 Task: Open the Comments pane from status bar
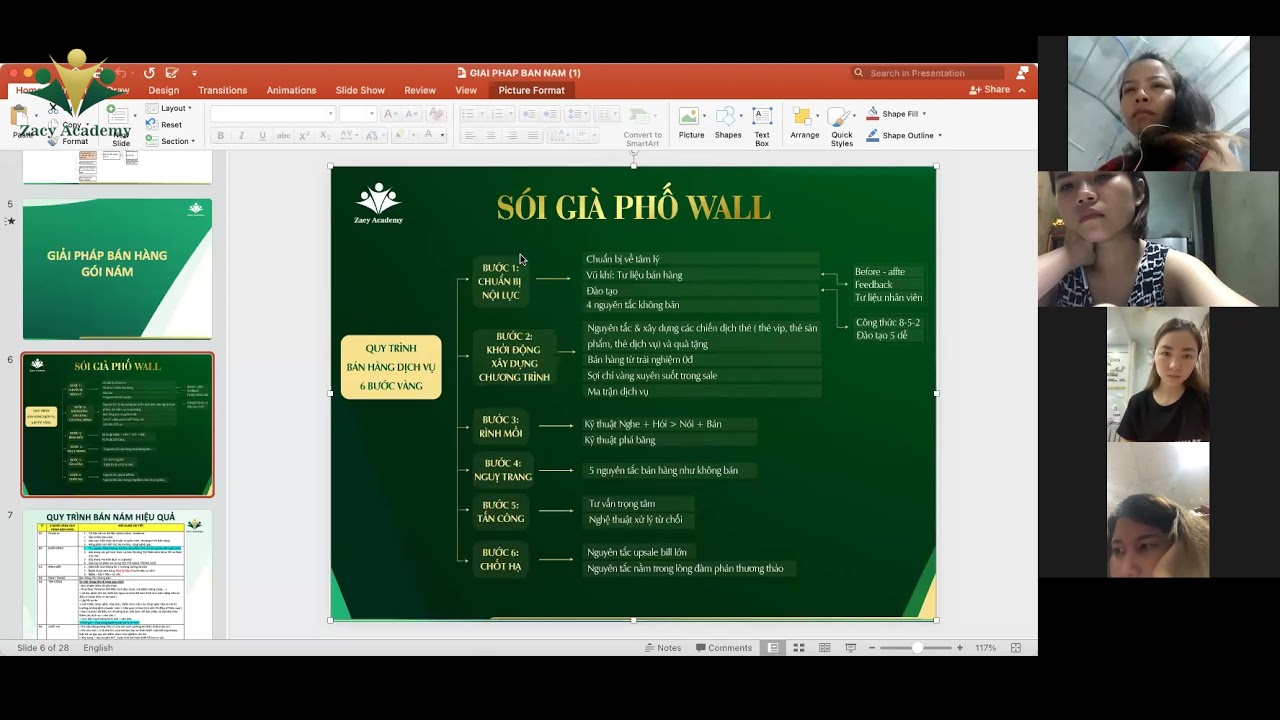tap(723, 648)
